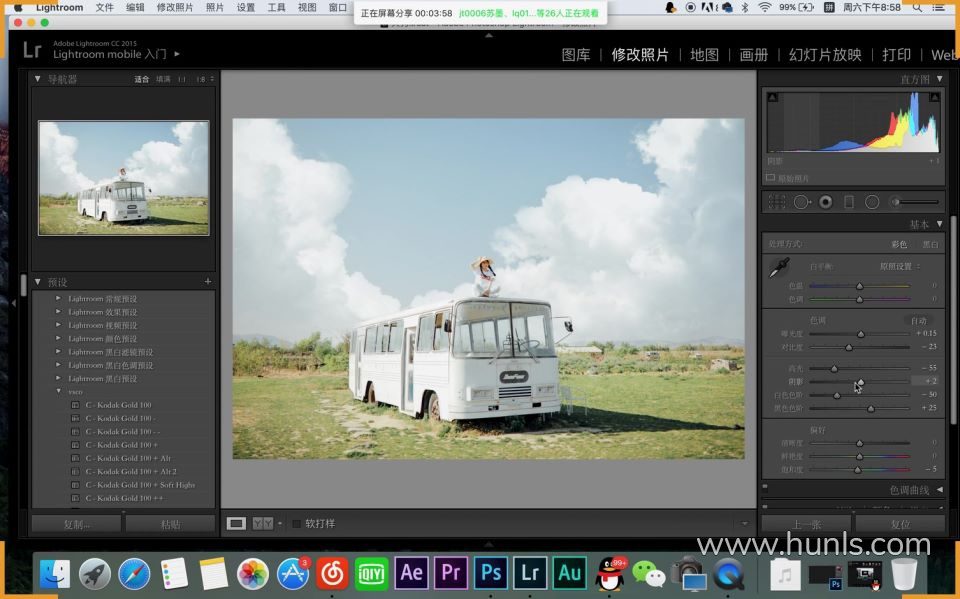This screenshot has width=960, height=599.
Task: Enable the 软打样 soft proofing checkbox
Action: coord(297,524)
